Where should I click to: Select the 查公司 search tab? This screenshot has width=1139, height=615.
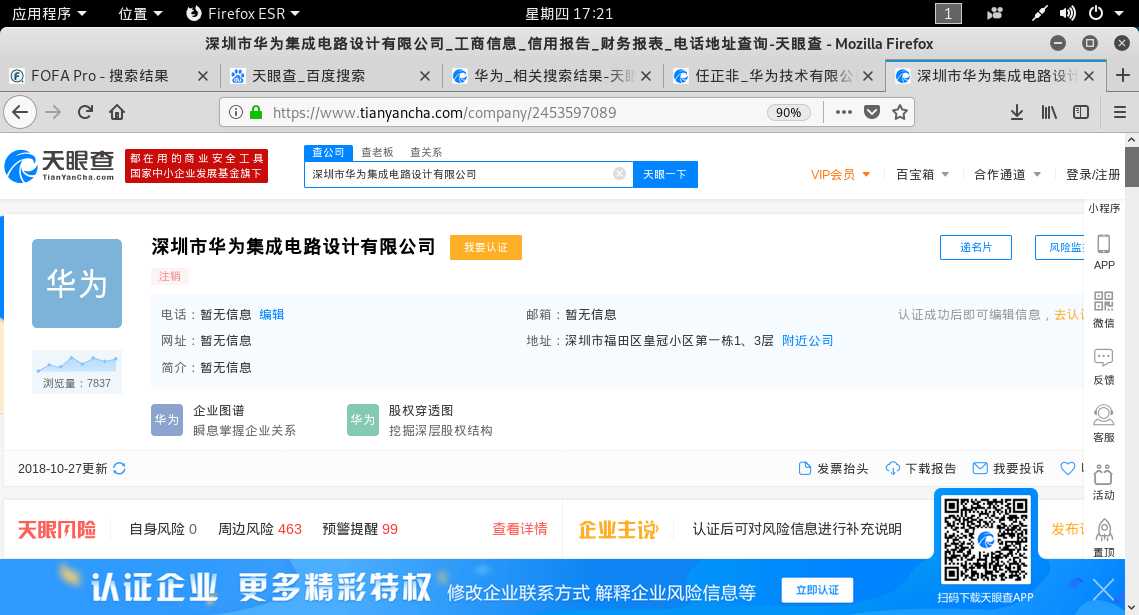click(x=328, y=152)
